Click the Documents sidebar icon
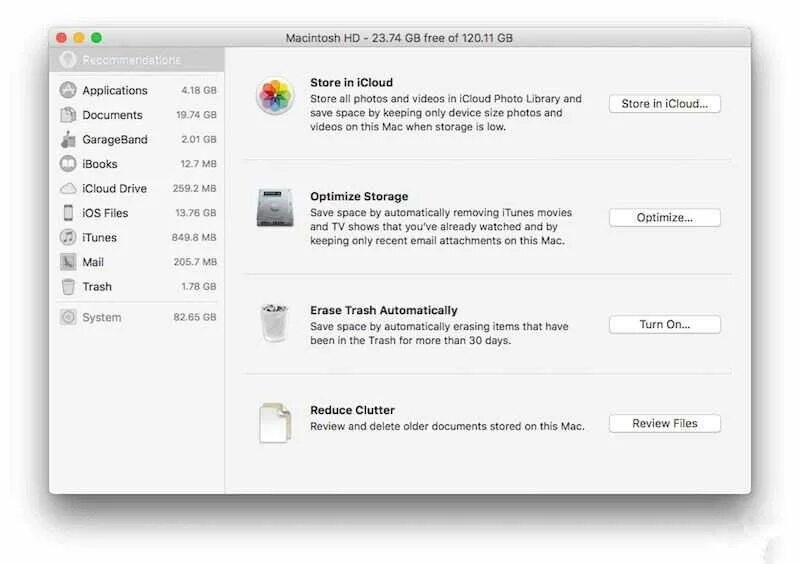This screenshot has height=564, width=800. (x=68, y=115)
